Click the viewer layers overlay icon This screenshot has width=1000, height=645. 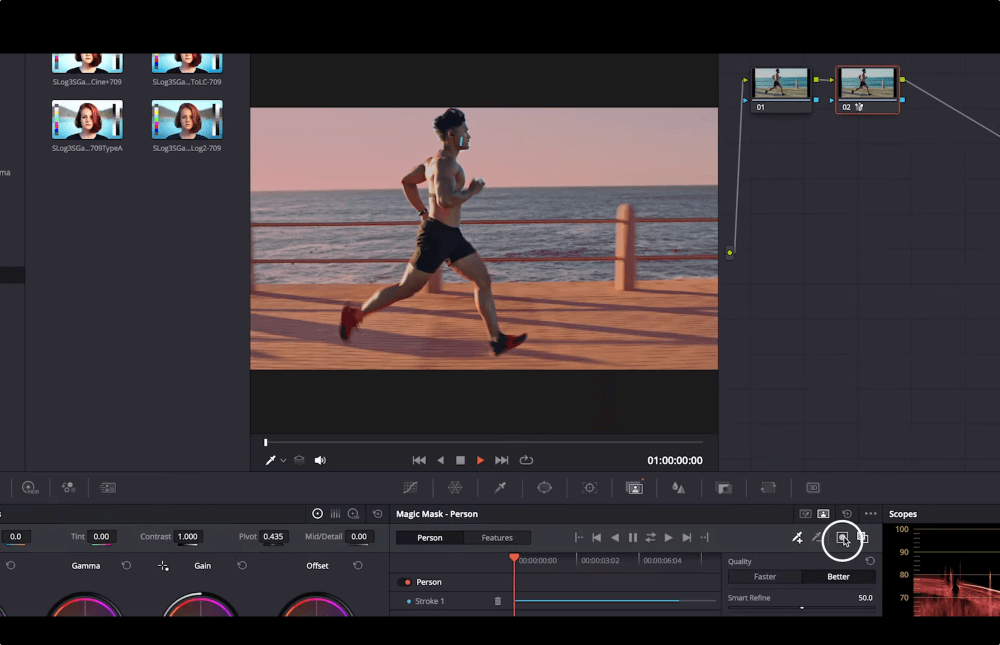(299, 460)
